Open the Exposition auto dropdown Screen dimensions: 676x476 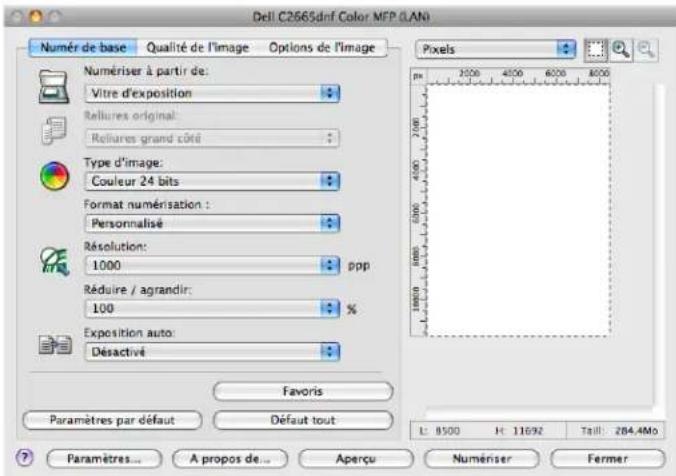pyautogui.click(x=212, y=352)
